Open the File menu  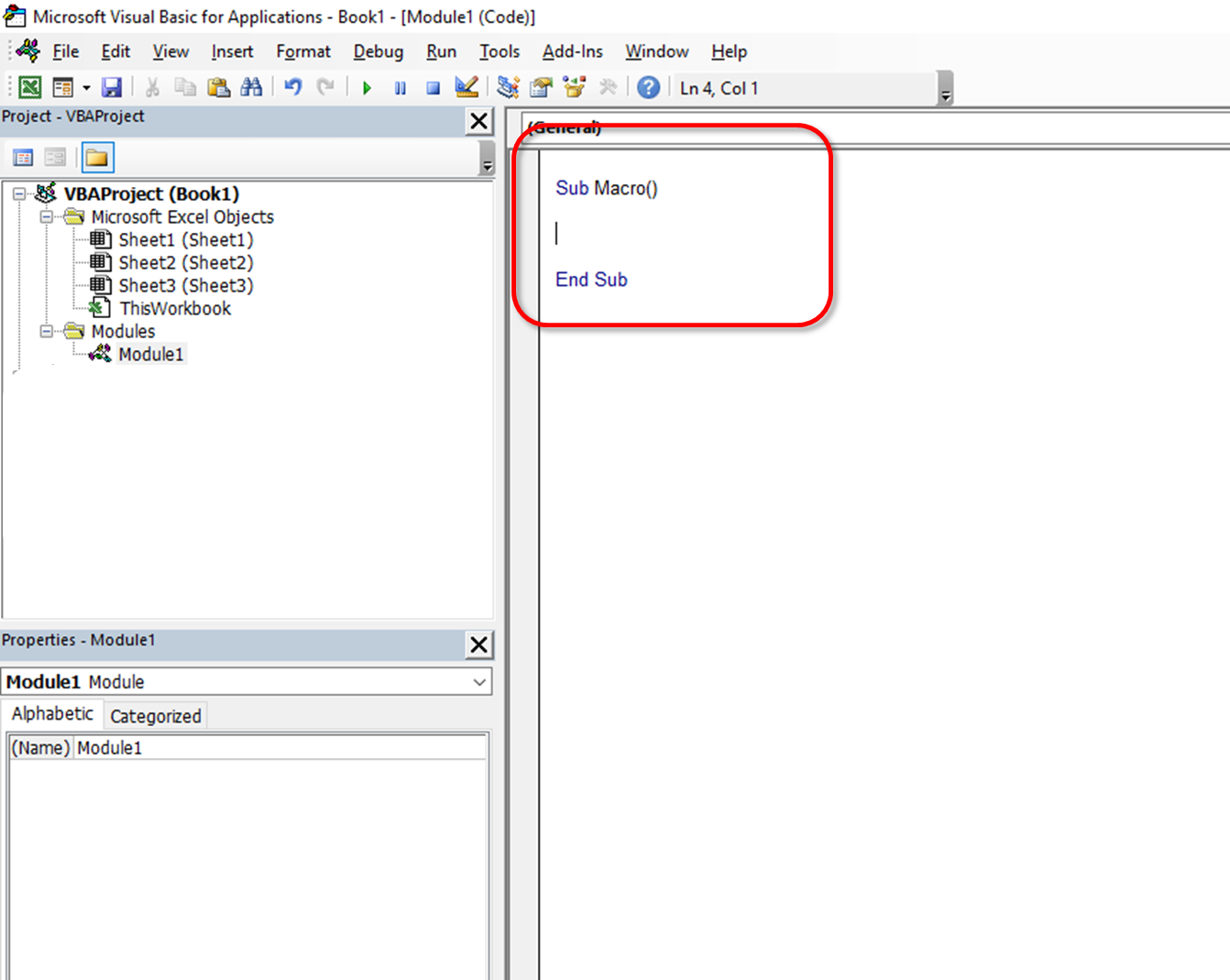click(66, 52)
